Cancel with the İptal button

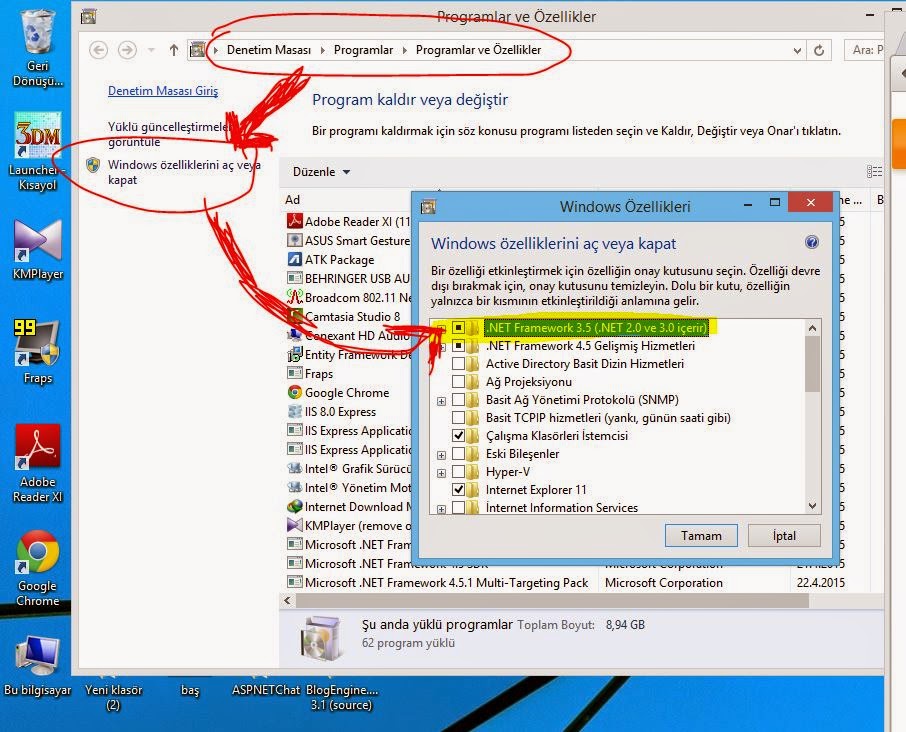(784, 536)
